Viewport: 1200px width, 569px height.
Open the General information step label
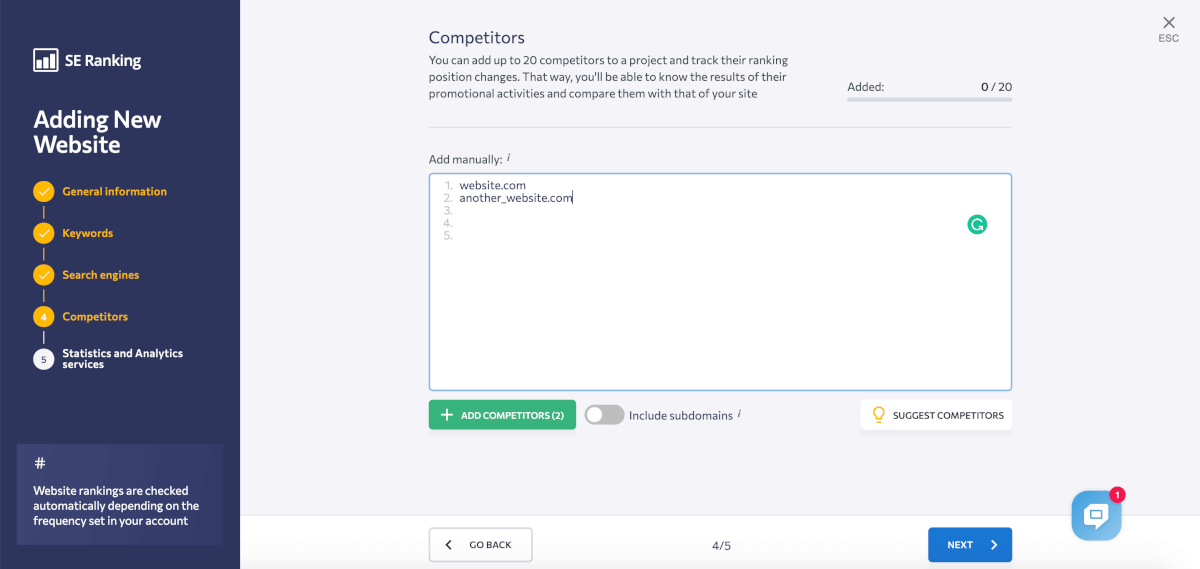coord(114,192)
